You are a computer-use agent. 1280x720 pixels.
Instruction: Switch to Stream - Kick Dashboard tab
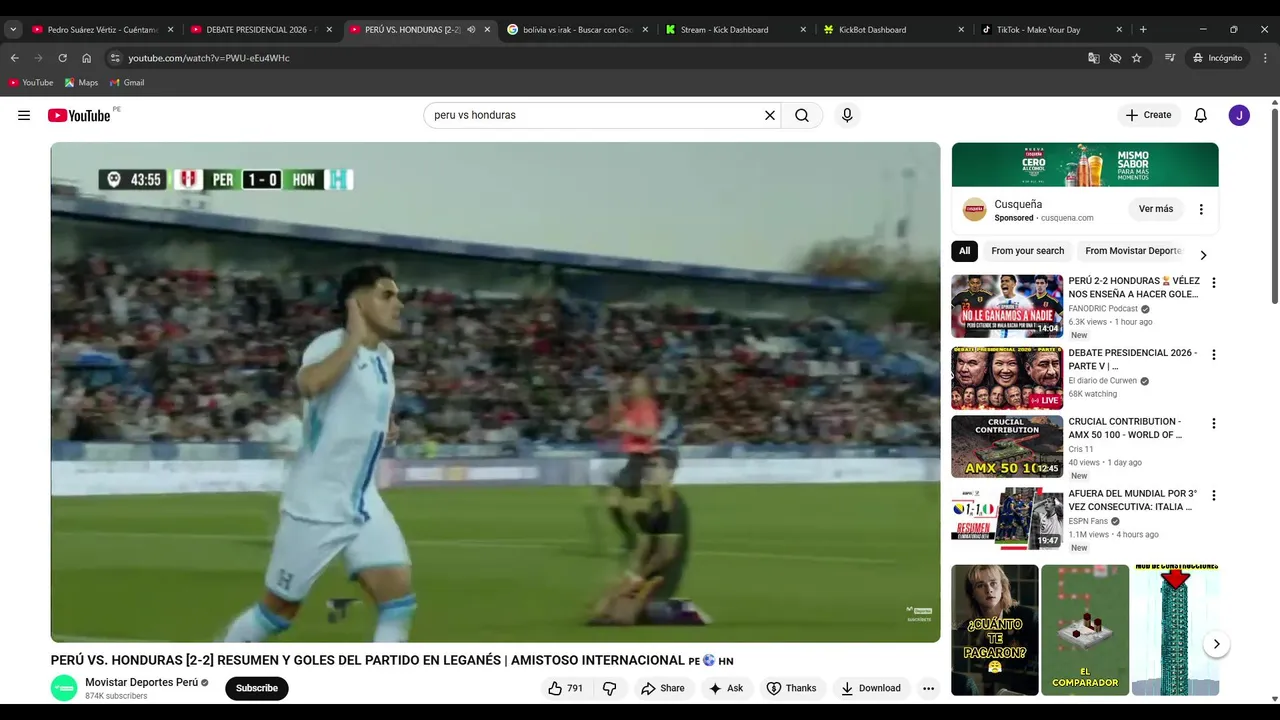click(x=735, y=30)
